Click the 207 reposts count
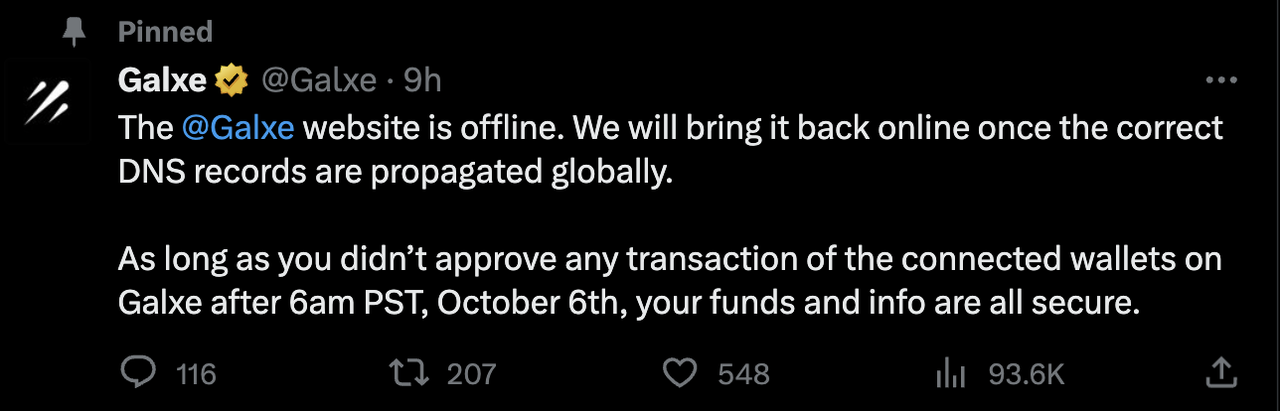This screenshot has width=1280, height=411. click(471, 375)
